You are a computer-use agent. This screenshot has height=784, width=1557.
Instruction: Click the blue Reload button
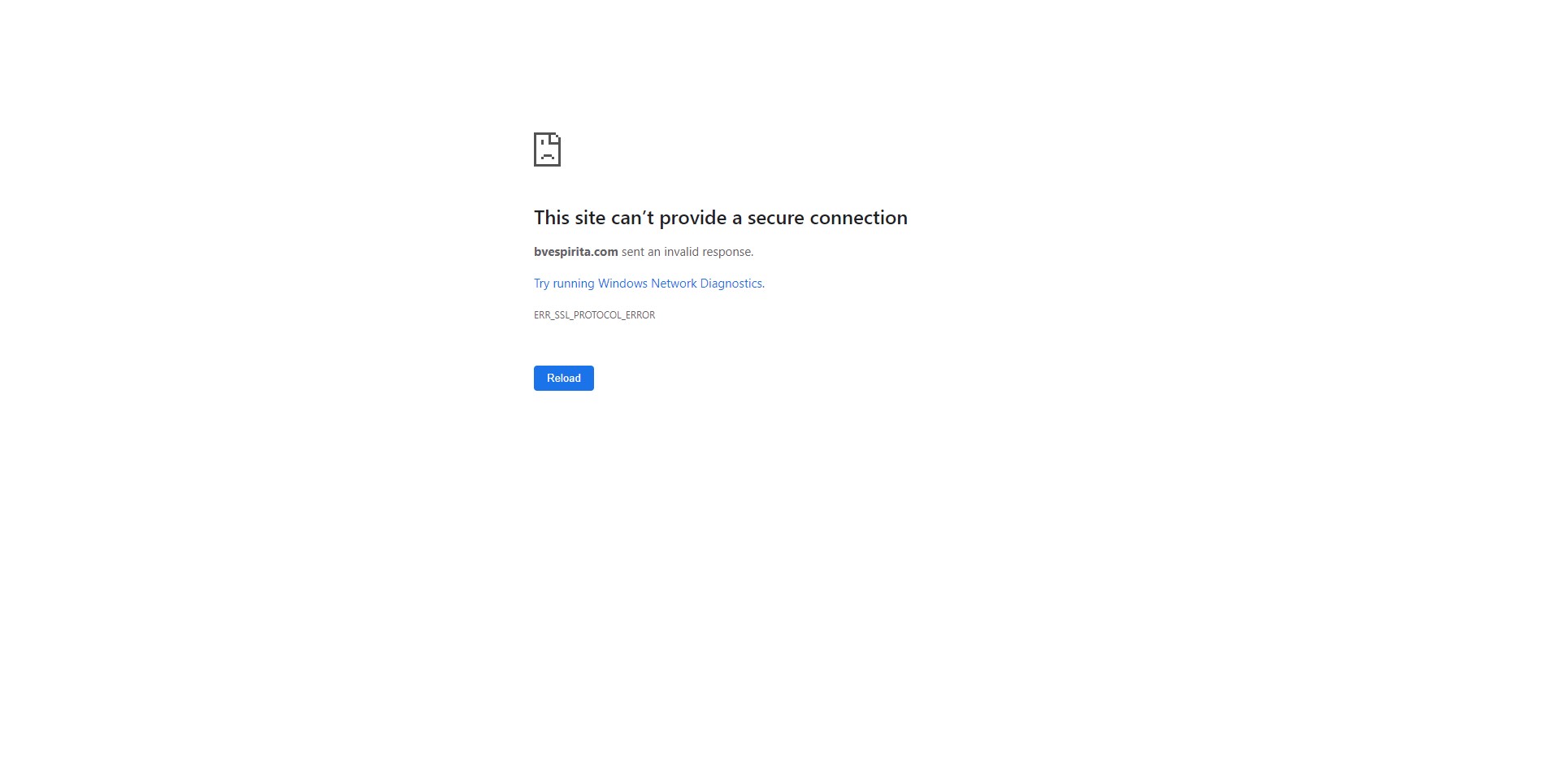pyautogui.click(x=563, y=378)
